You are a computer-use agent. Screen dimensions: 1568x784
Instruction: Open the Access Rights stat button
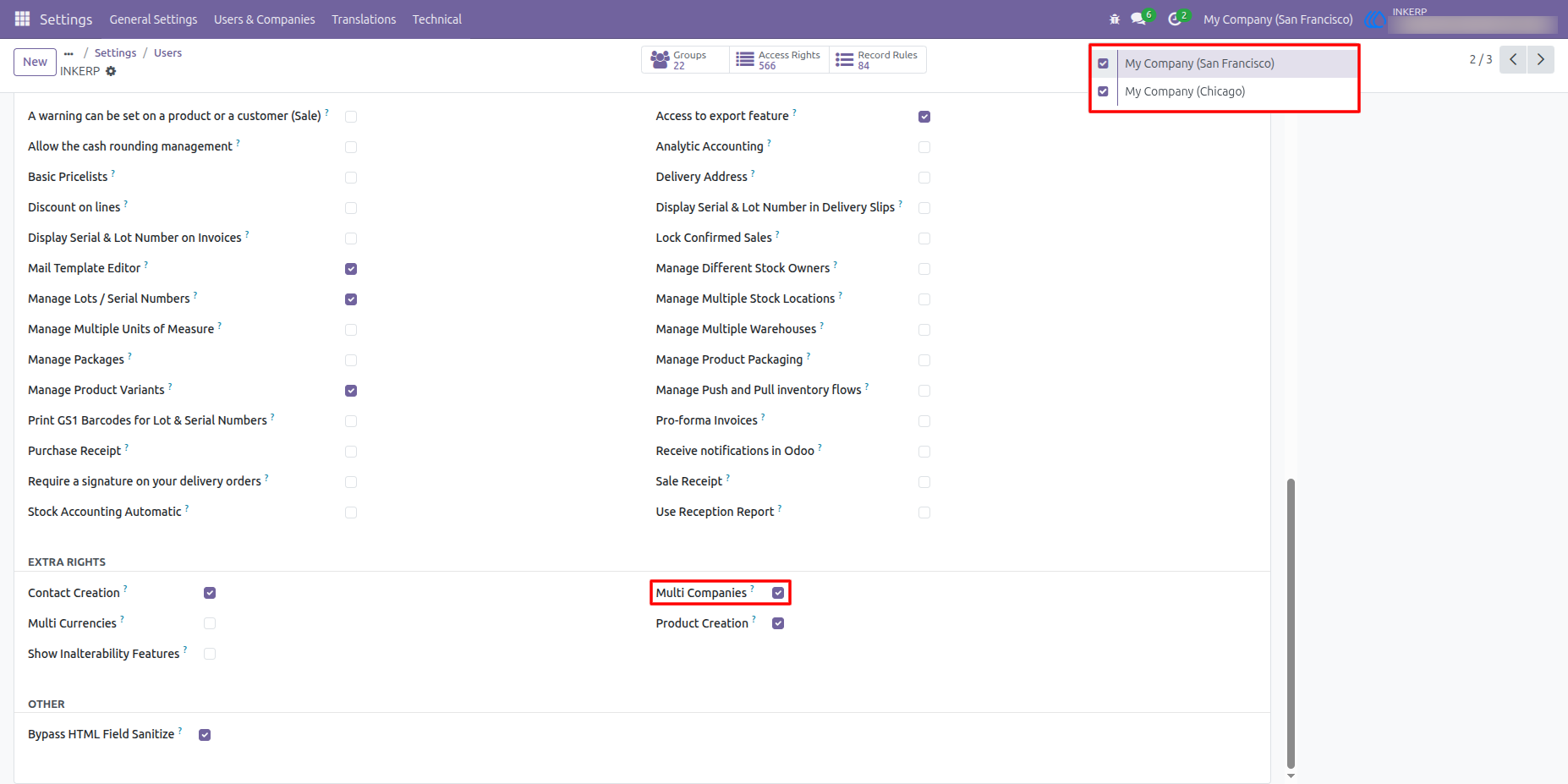[x=779, y=60]
